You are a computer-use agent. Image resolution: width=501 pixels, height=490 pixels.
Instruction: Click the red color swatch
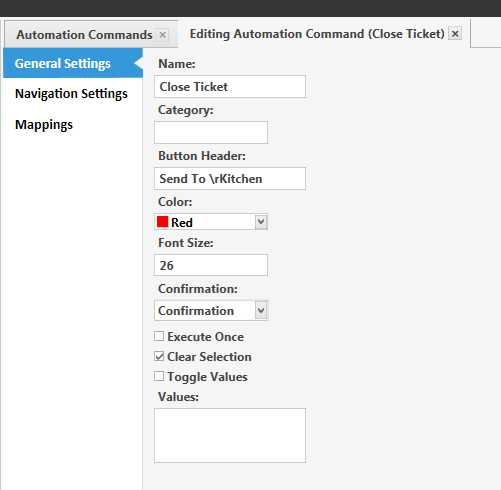162,222
